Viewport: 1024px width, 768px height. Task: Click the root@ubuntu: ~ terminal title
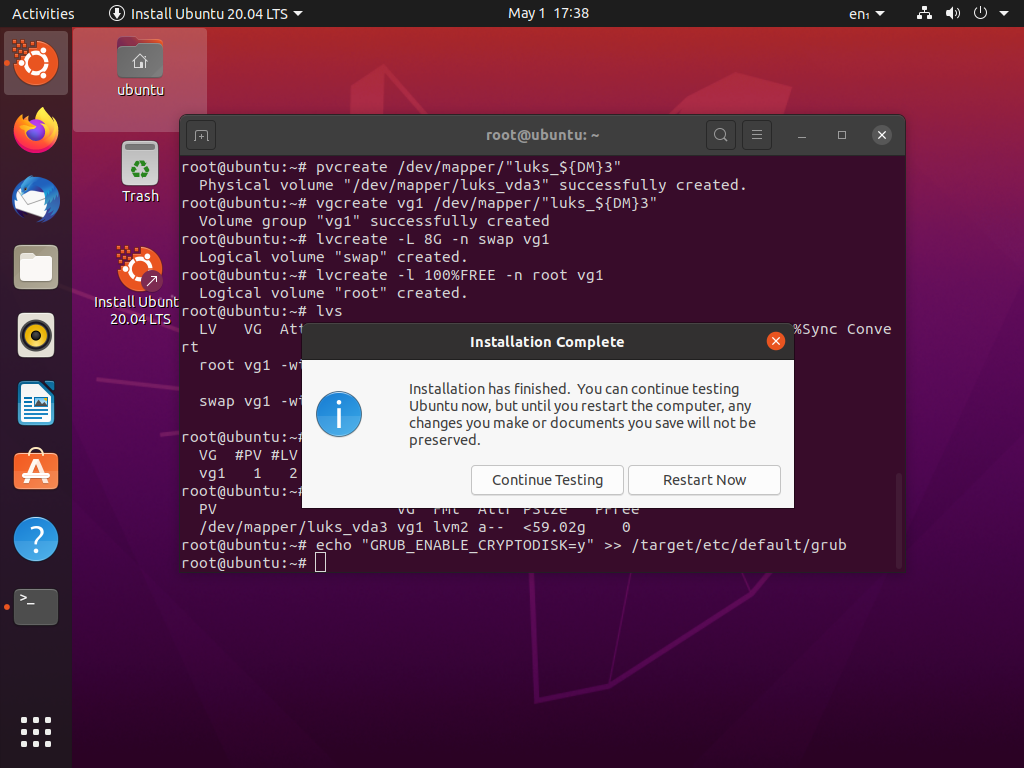(x=542, y=135)
